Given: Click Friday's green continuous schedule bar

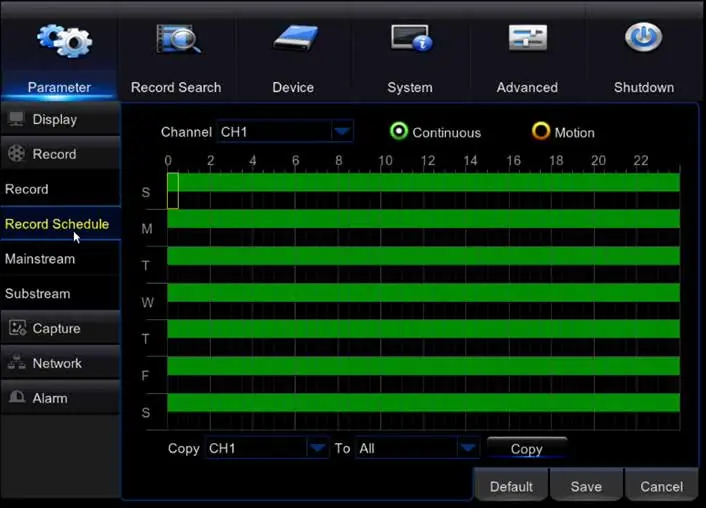Looking at the screenshot, I should pos(423,366).
